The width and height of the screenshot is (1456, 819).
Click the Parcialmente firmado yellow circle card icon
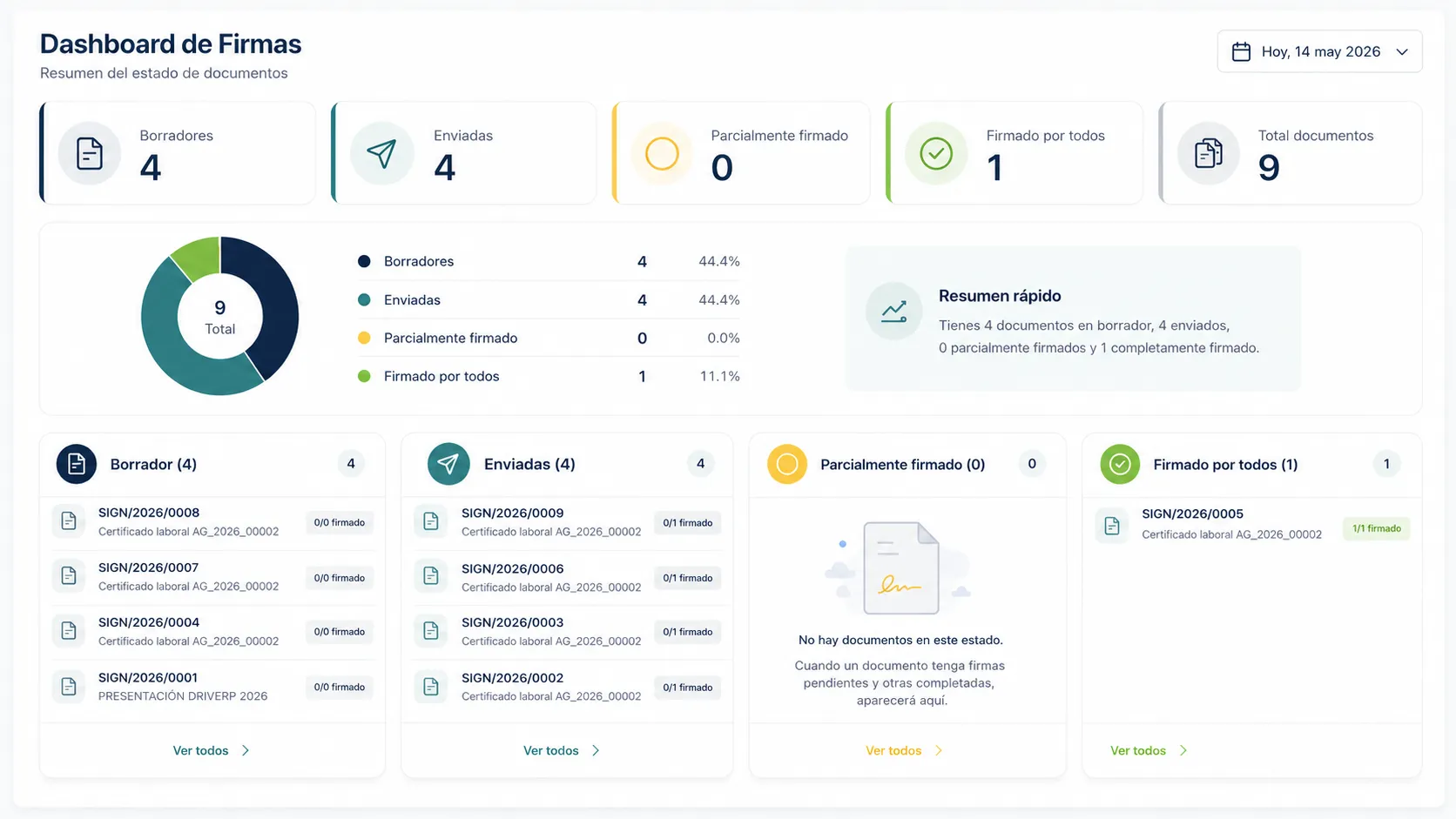coord(662,154)
